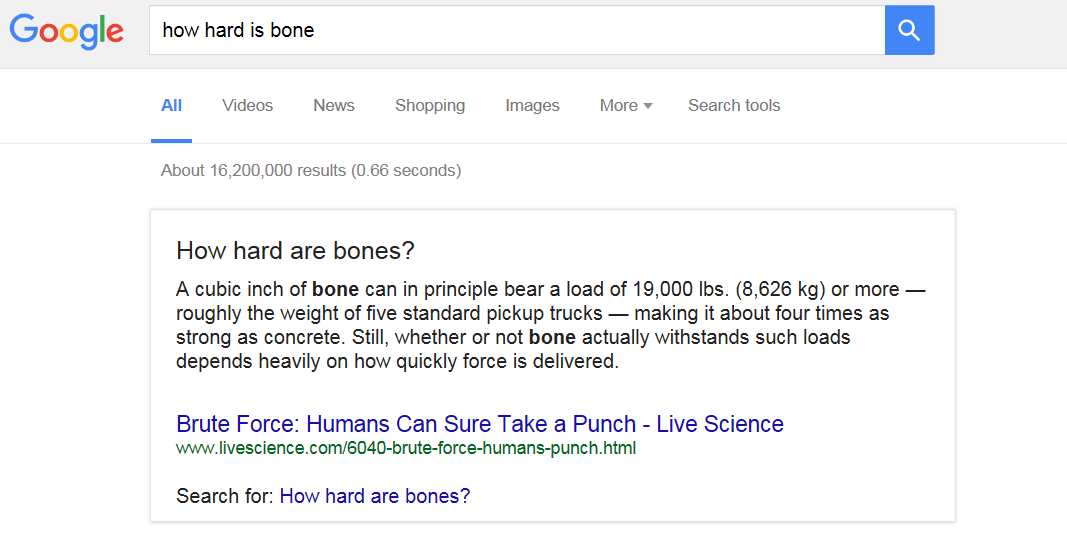
Task: Open Search tools
Action: 734,106
